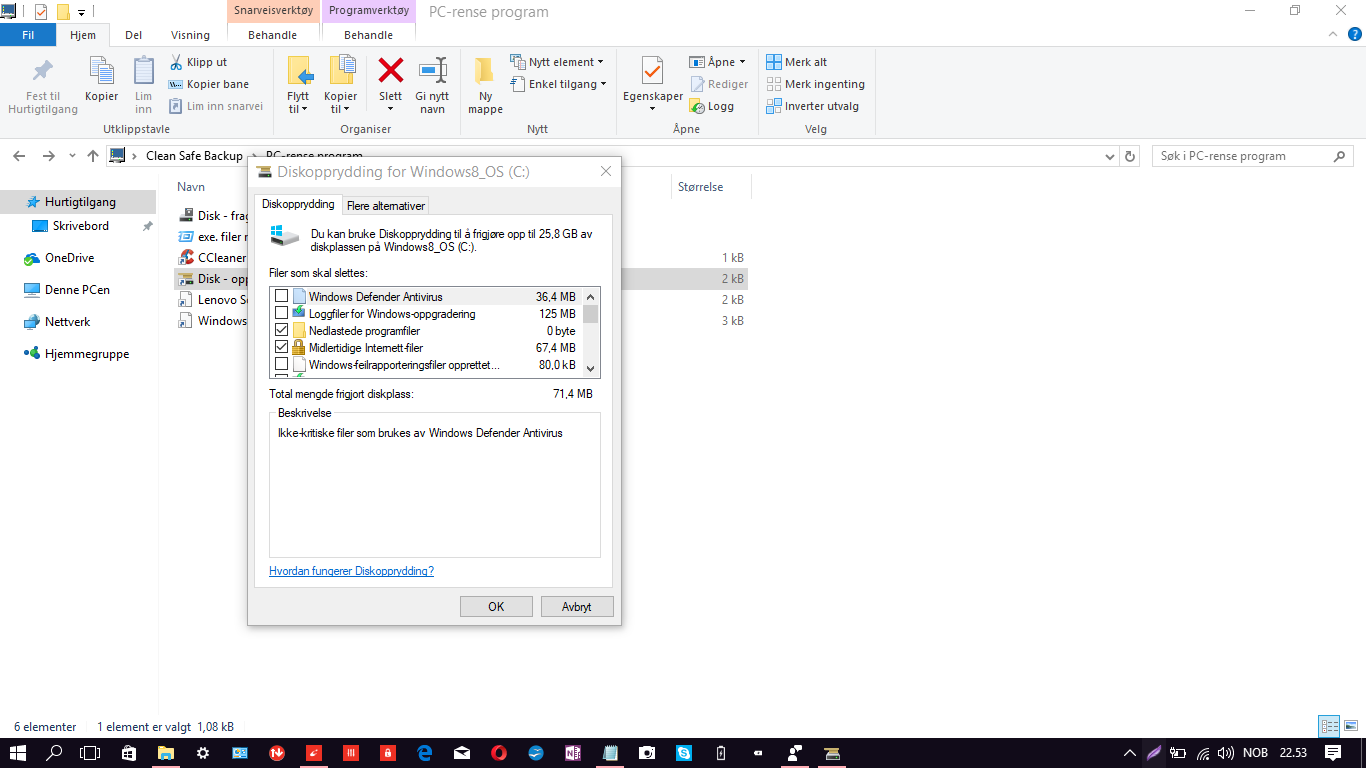1366x768 pixels.
Task: Open Behandle tab under Snarveisverktøy
Action: point(273,35)
